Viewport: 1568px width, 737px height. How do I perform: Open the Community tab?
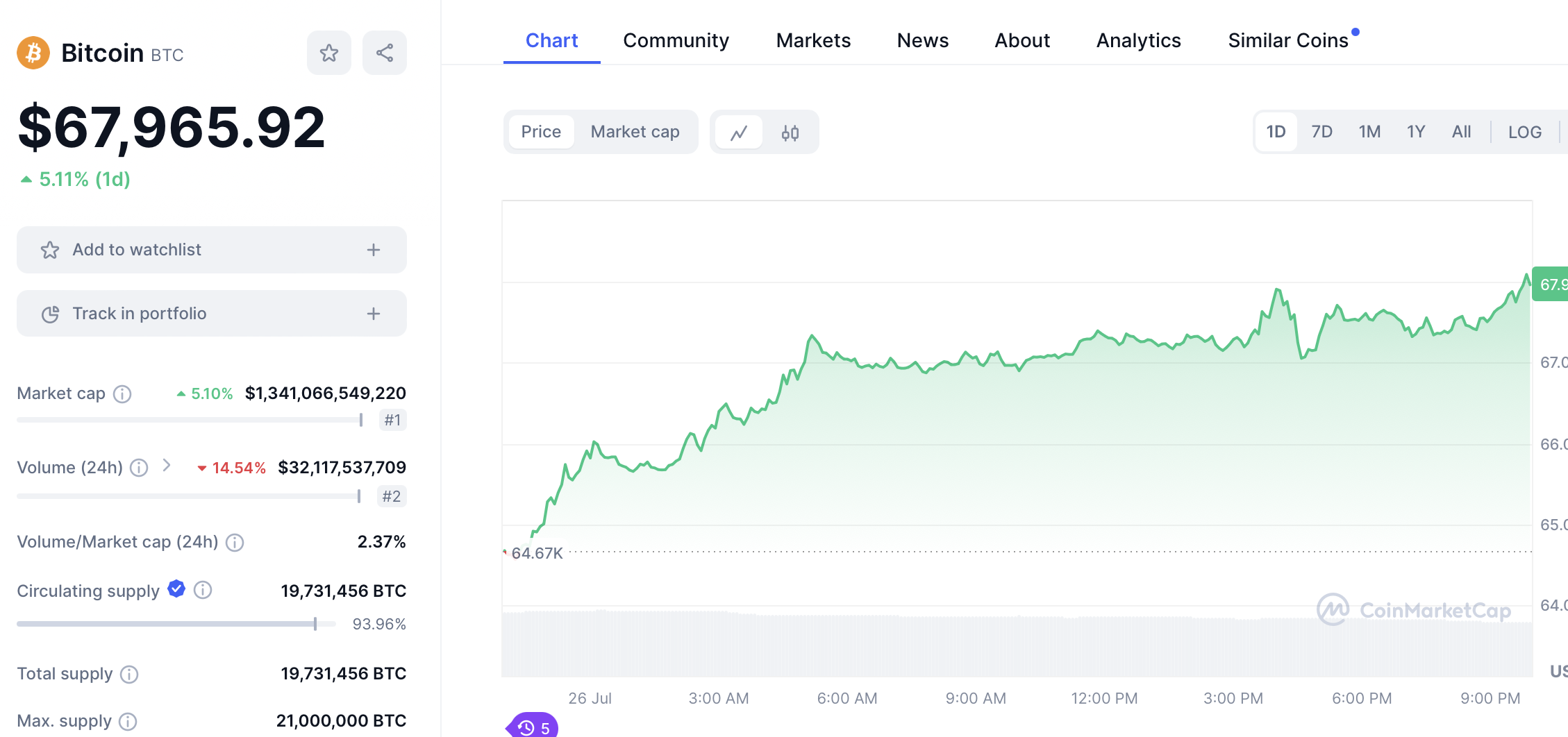coord(676,40)
